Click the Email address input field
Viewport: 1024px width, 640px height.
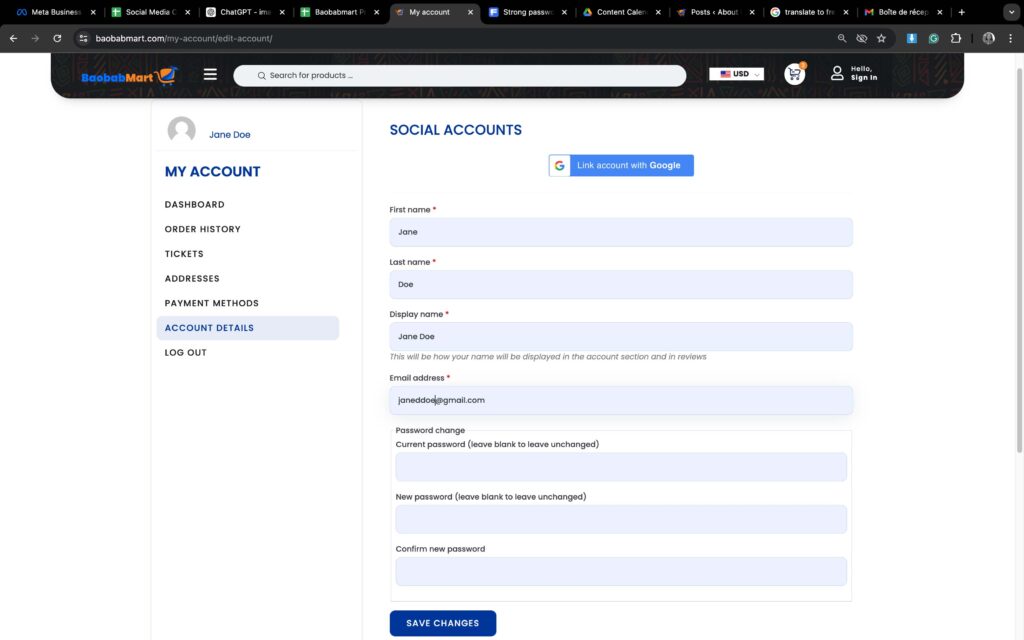point(620,399)
